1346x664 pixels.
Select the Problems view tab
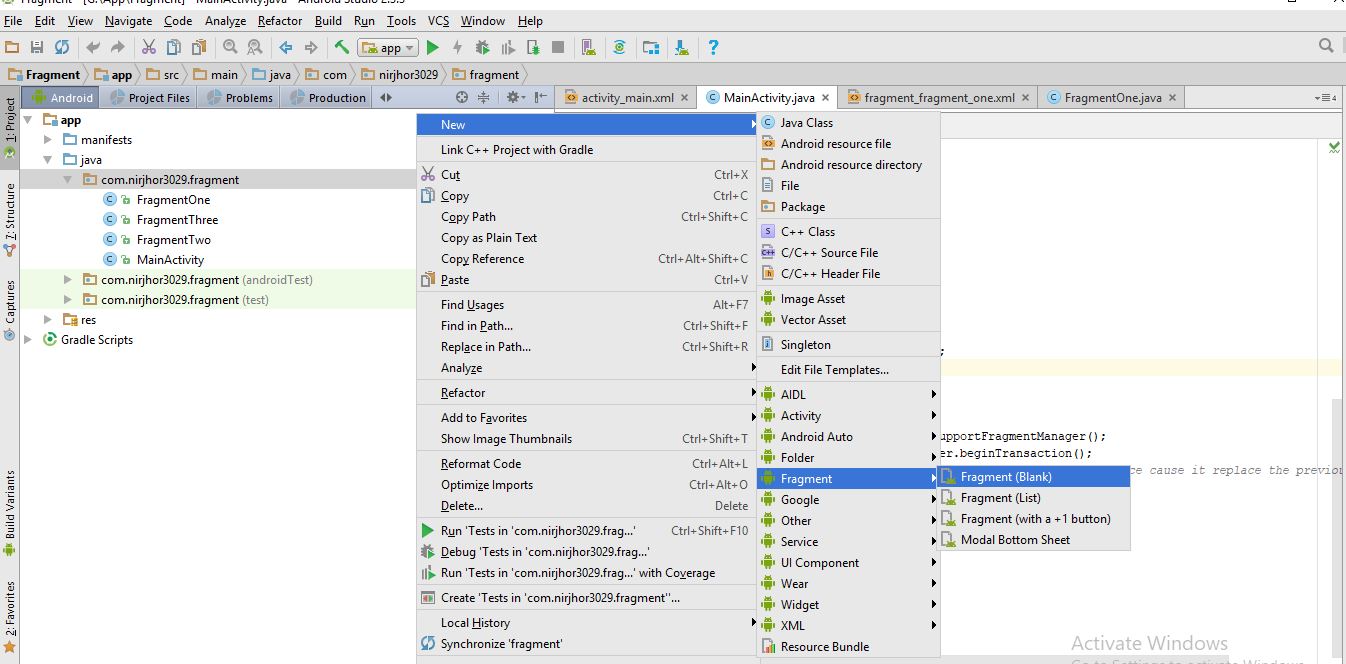(x=239, y=98)
